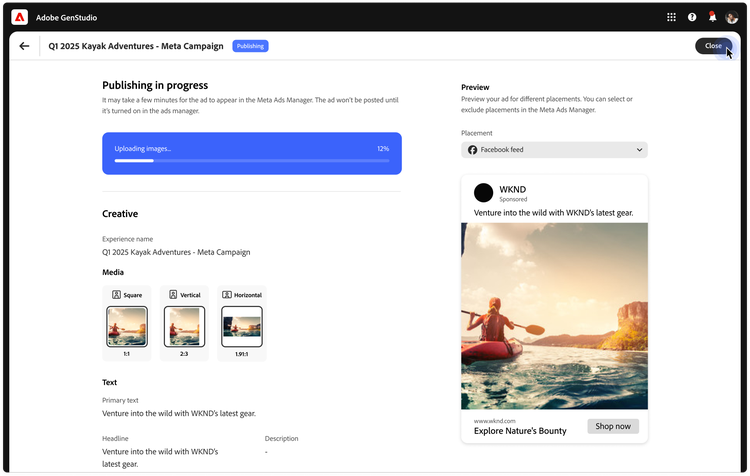The width and height of the screenshot is (750, 476).
Task: Select the Vertical media format
Action: (x=184, y=322)
